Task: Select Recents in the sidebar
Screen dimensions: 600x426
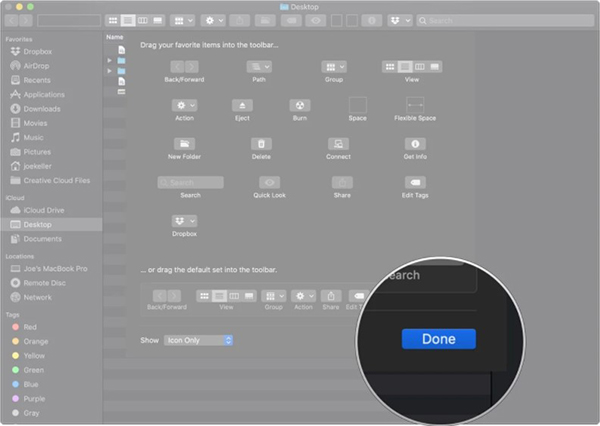Action: coord(37,80)
